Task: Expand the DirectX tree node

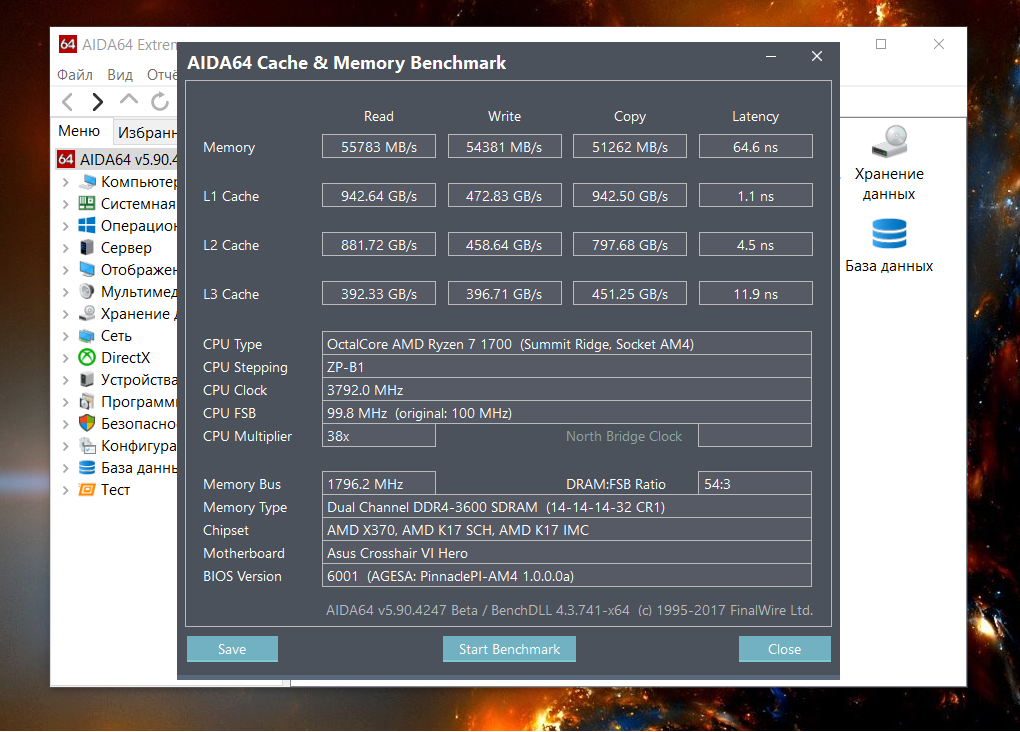Action: tap(66, 358)
